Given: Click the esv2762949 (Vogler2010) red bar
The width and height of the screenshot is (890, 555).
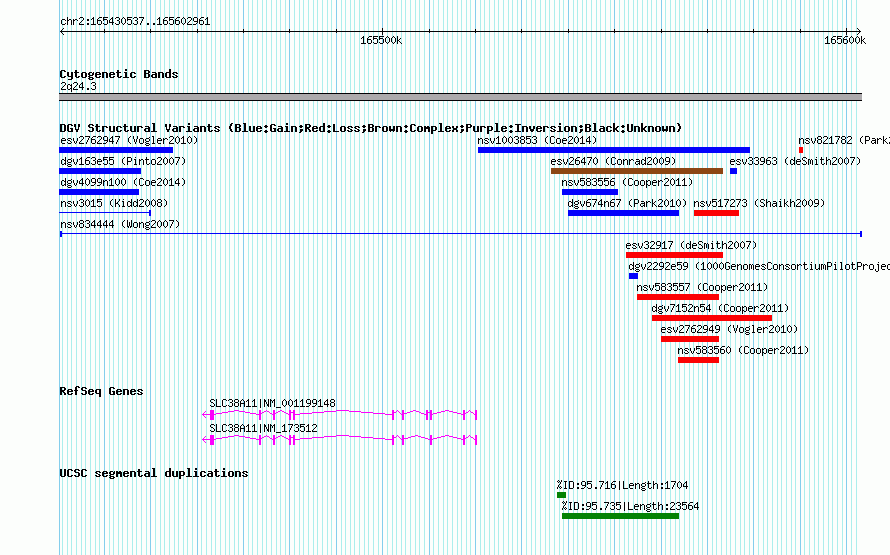Looking at the screenshot, I should coord(690,339).
